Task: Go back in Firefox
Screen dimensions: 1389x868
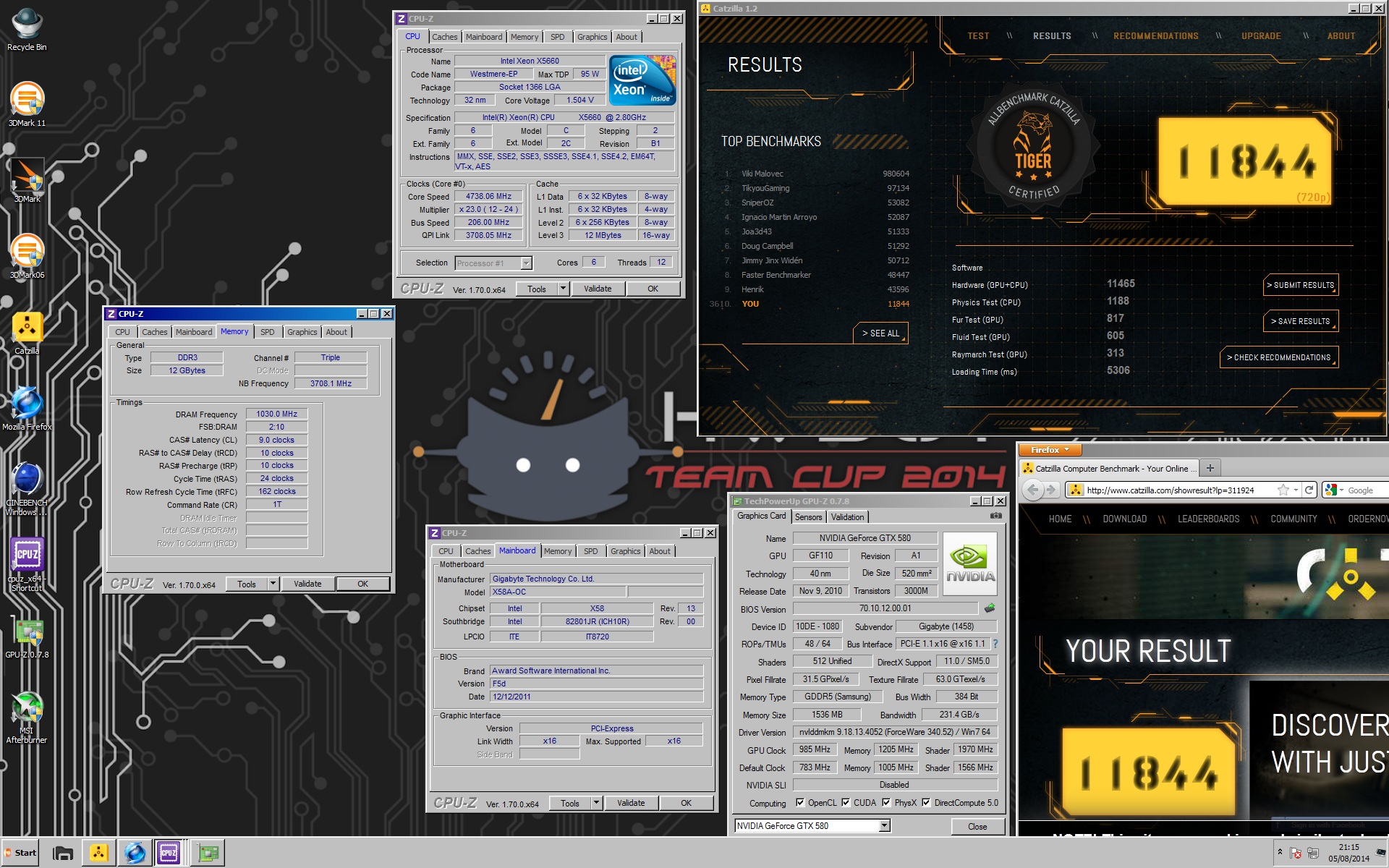Action: pyautogui.click(x=1033, y=490)
